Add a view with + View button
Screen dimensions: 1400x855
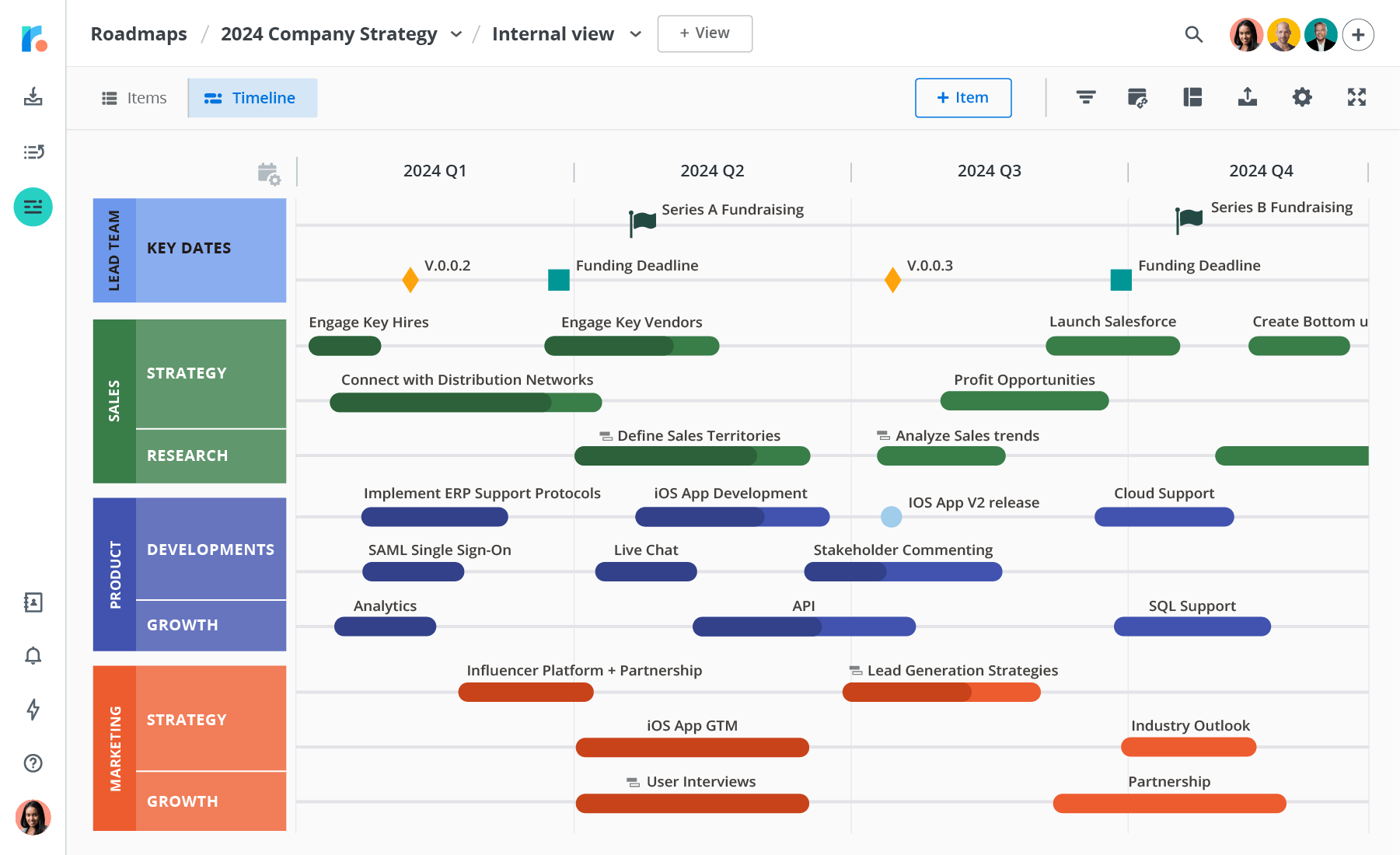[x=704, y=33]
